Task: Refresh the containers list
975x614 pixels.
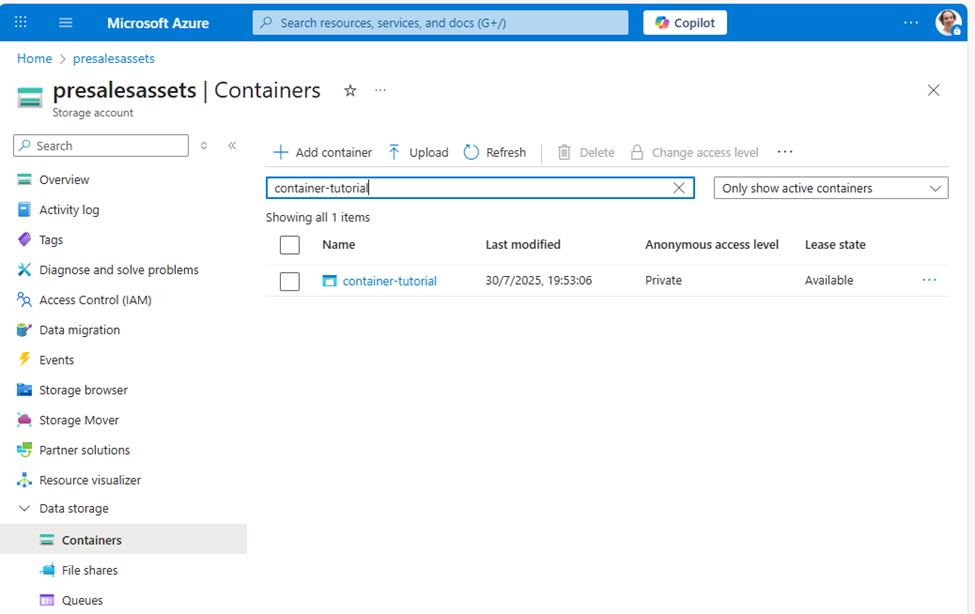Action: pyautogui.click(x=495, y=152)
